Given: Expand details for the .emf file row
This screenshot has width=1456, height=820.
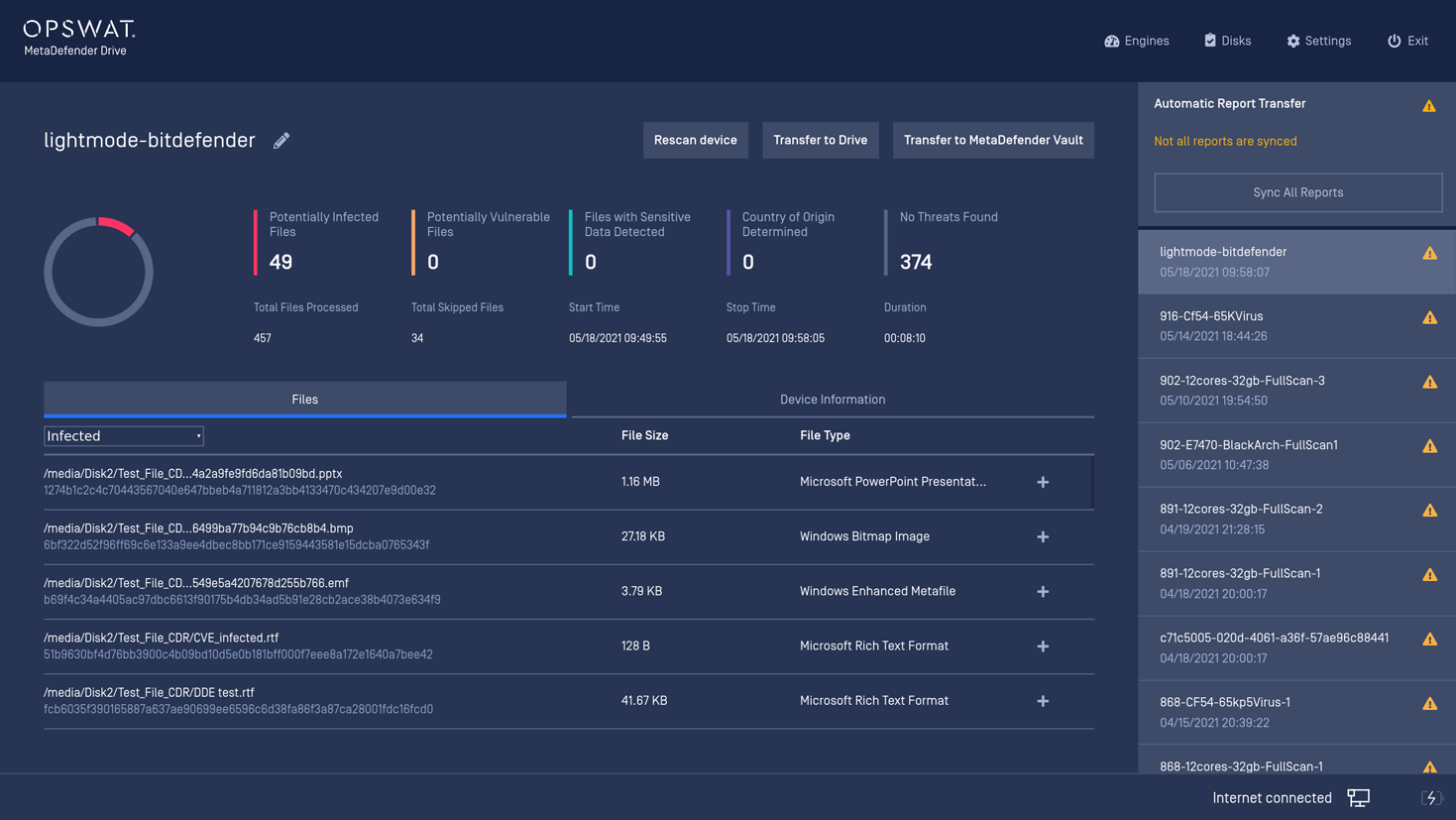Looking at the screenshot, I should pos(1043,591).
